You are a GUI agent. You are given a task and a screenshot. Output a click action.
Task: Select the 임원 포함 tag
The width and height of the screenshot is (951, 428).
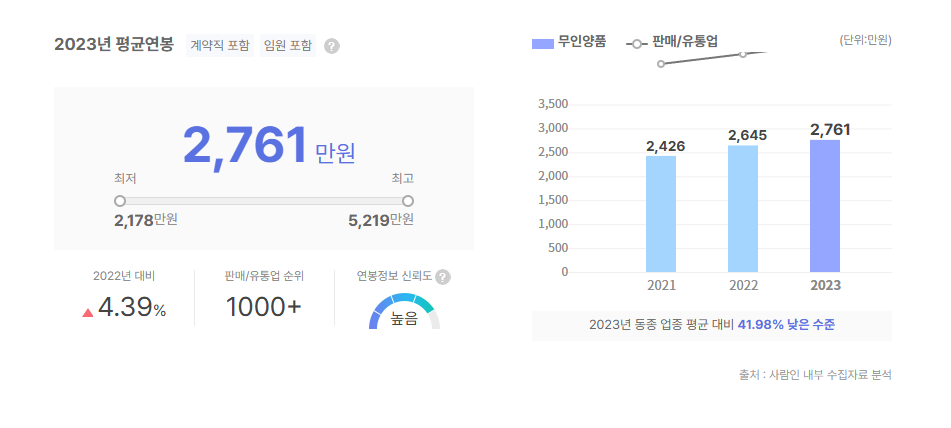coord(288,45)
